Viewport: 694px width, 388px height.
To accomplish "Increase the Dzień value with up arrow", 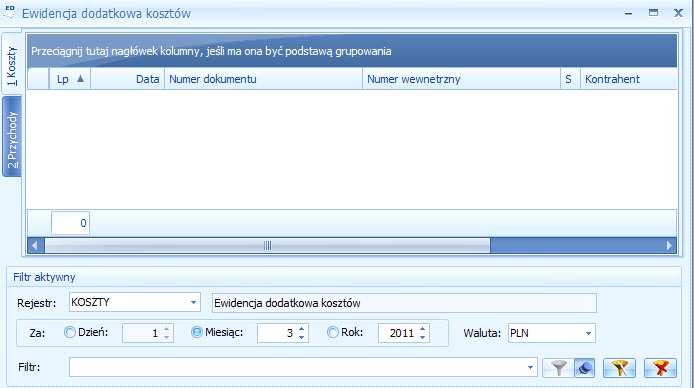I will tap(166, 329).
